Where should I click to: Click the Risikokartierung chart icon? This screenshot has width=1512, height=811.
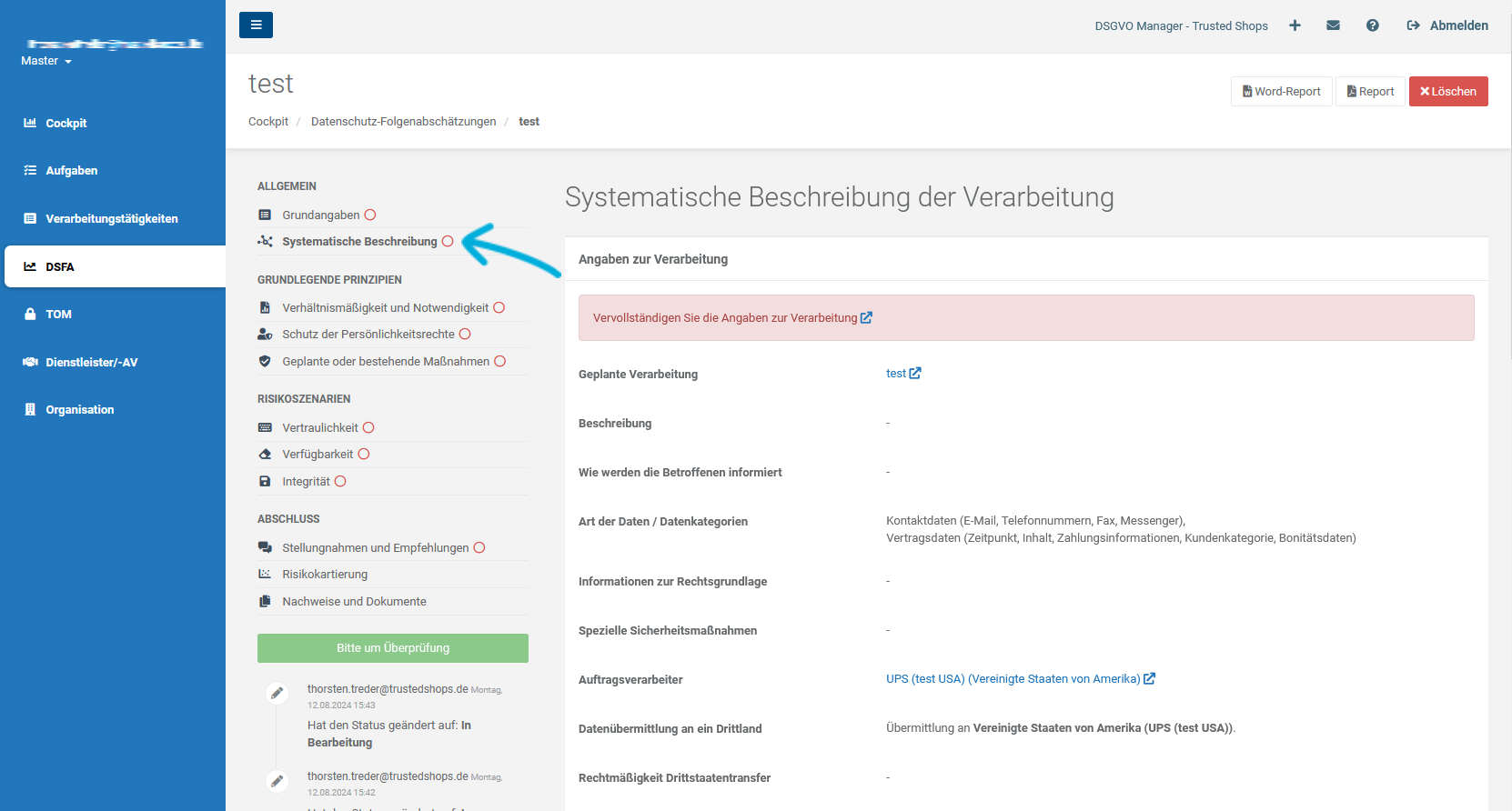pyautogui.click(x=265, y=574)
